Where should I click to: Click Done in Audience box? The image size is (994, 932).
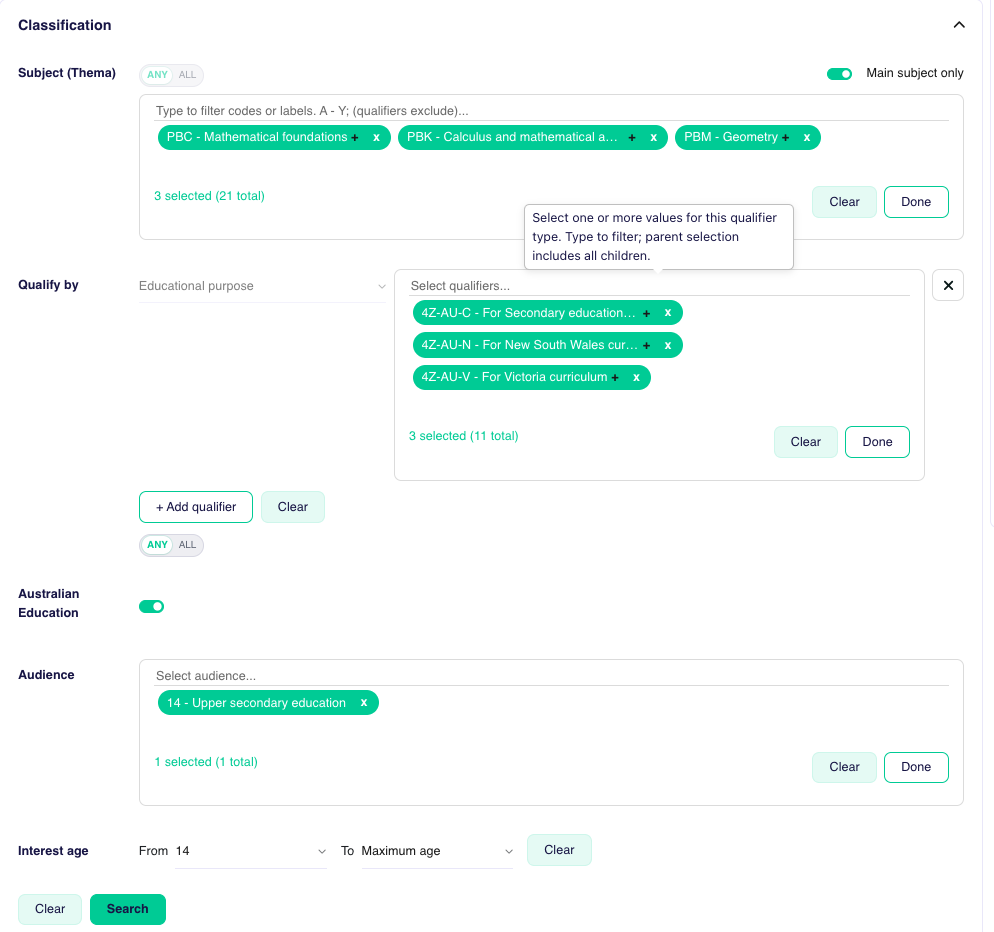coord(915,767)
